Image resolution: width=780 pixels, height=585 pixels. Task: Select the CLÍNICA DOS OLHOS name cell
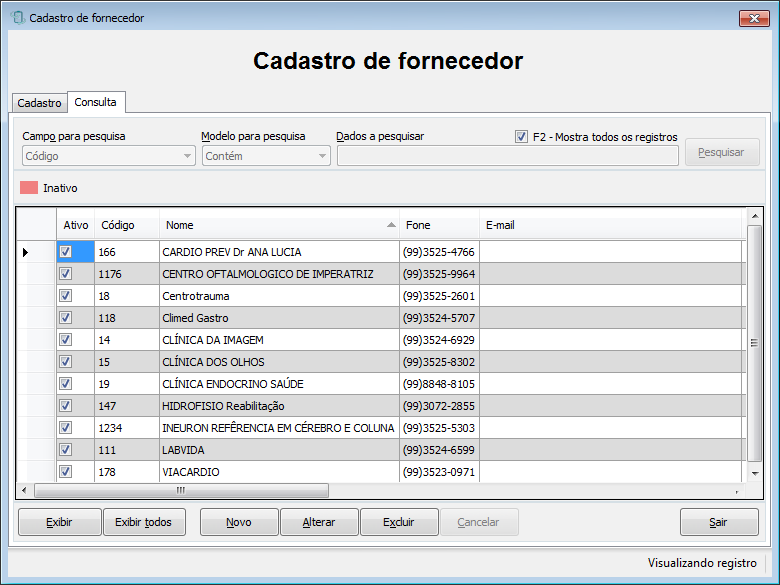click(x=279, y=362)
